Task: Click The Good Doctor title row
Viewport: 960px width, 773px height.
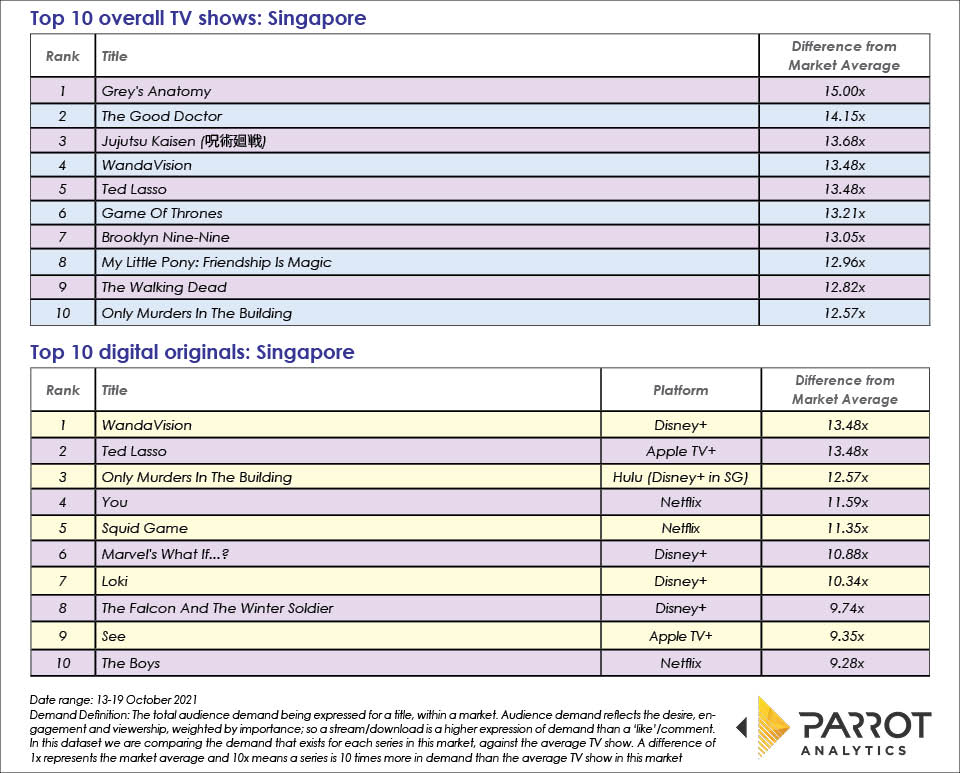Action: tap(161, 116)
